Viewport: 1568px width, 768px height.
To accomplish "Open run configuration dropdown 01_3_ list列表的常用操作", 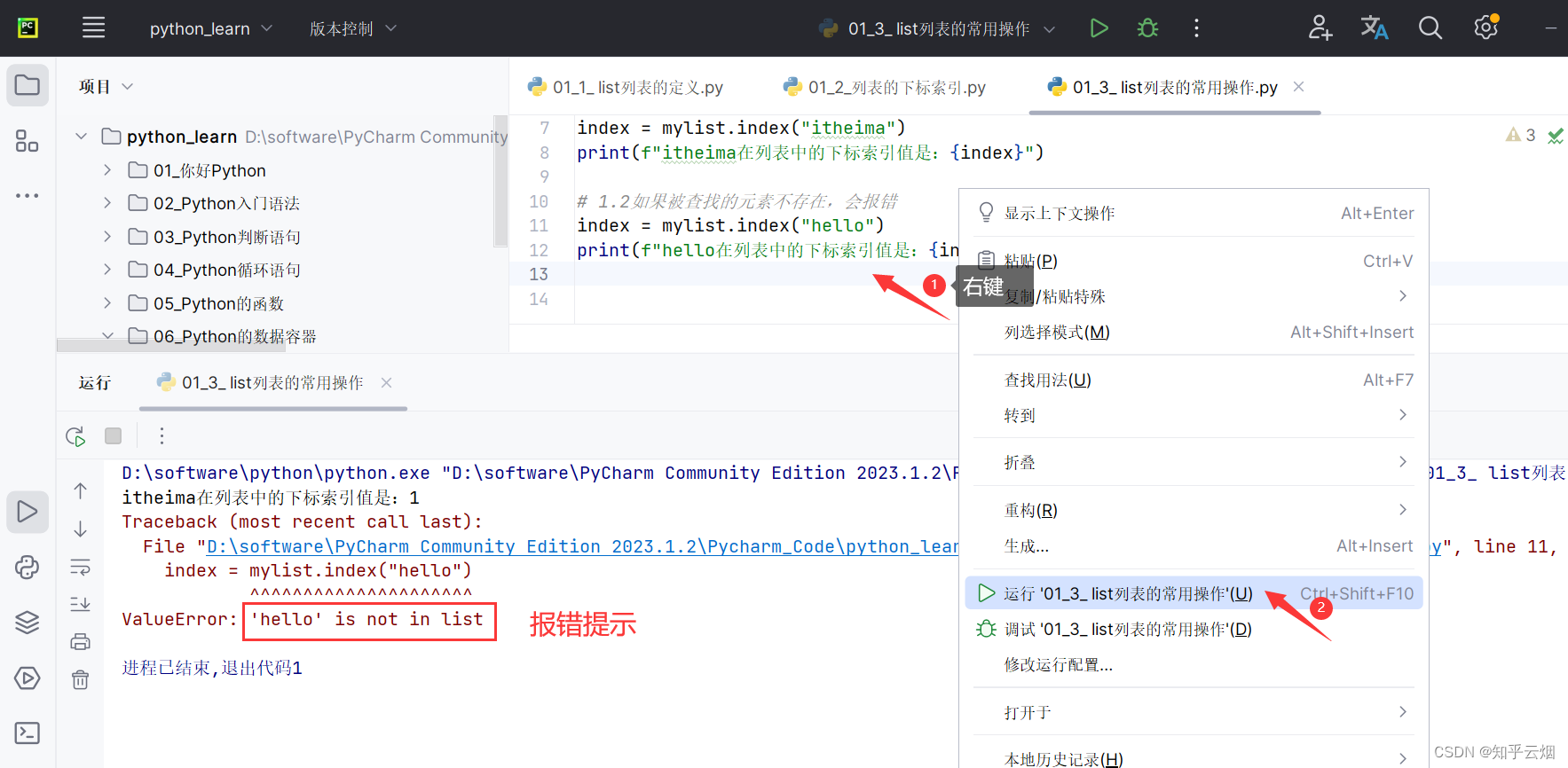I will (x=937, y=28).
